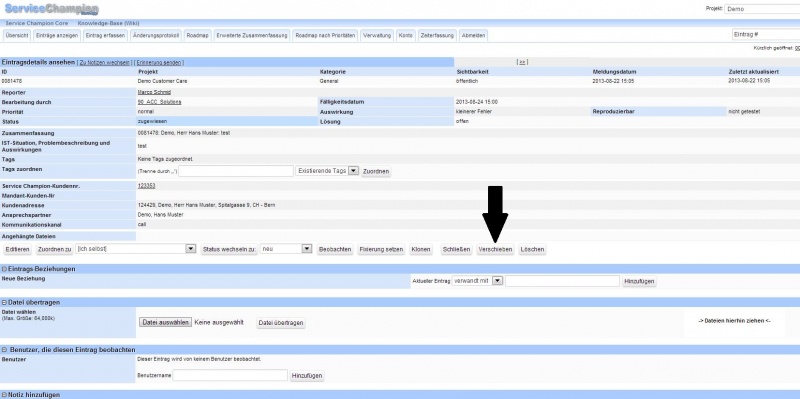Click the Benutzername input field
The height and width of the screenshot is (399, 800).
click(x=230, y=375)
